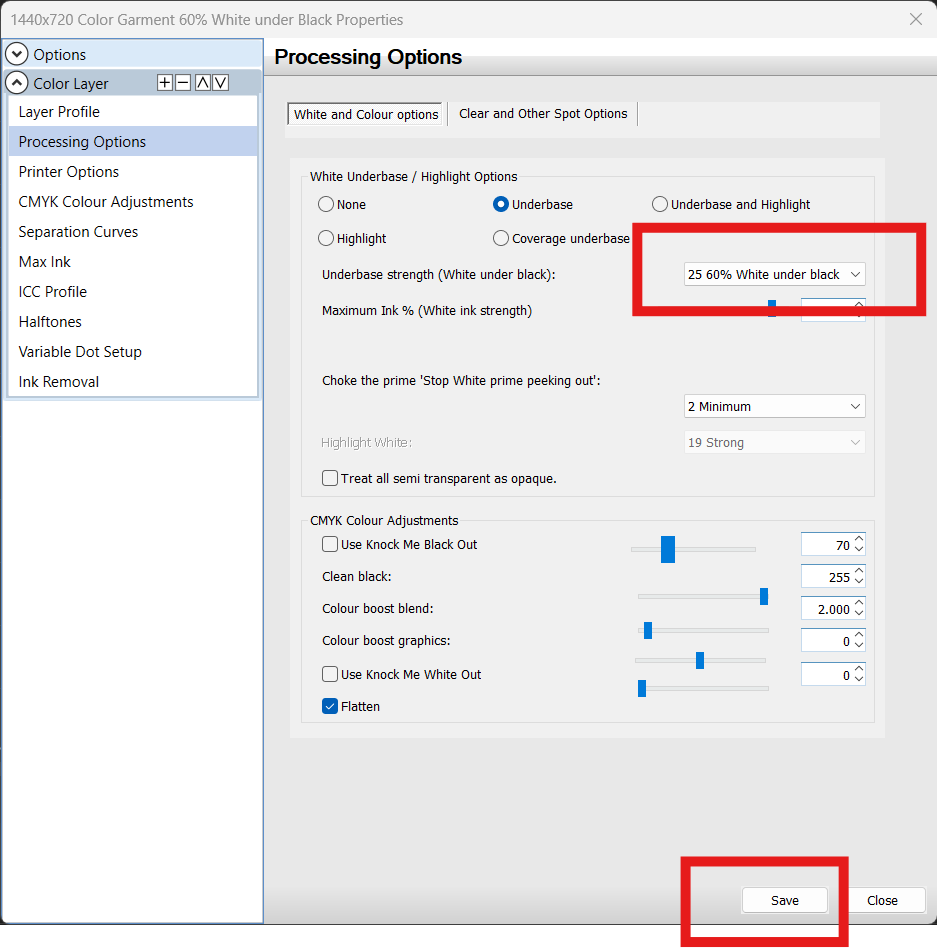Viewport: 937px width, 948px height.
Task: Go to CMYK Colour Adjustments in sidebar
Action: click(x=133, y=202)
